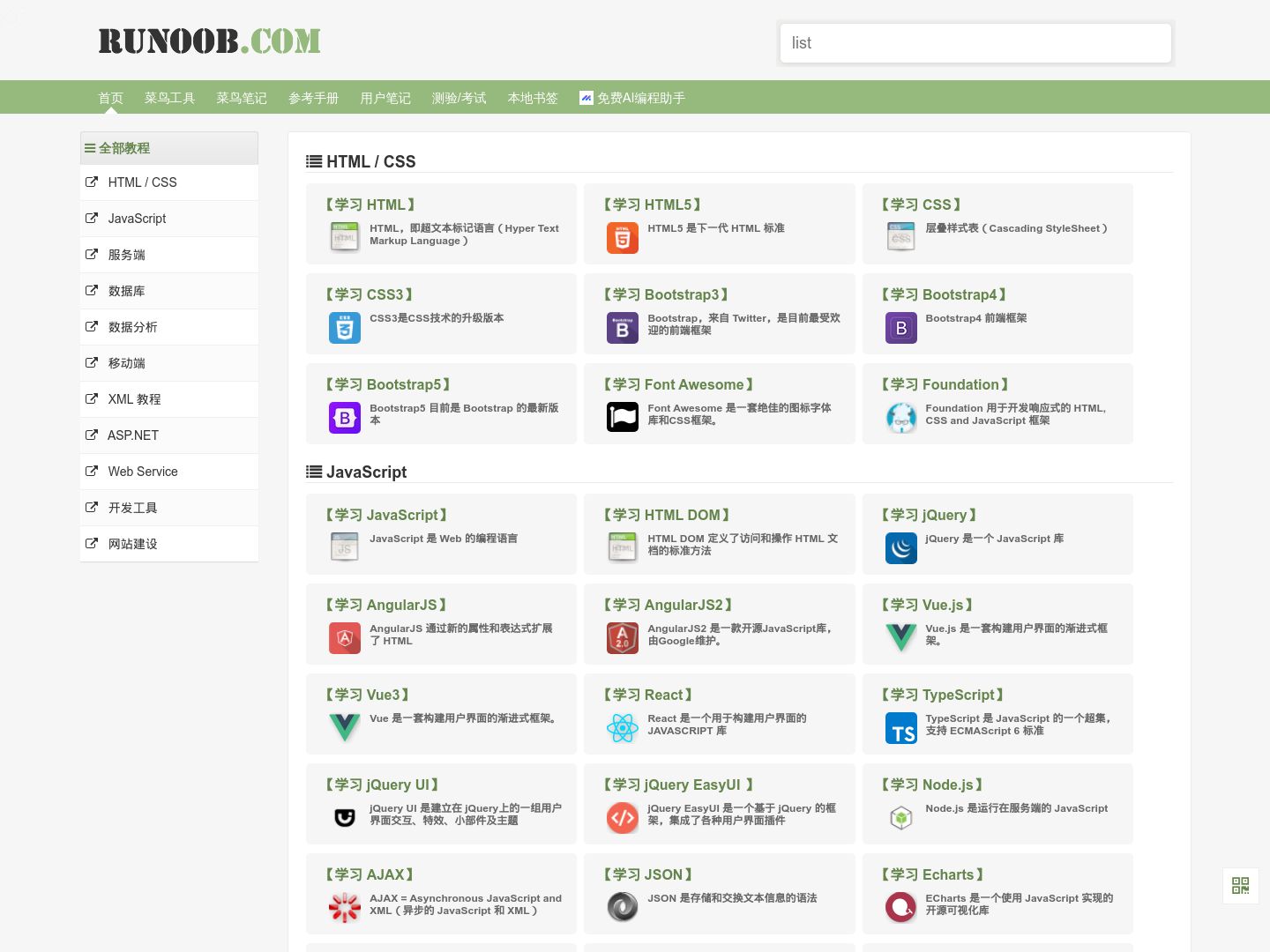Open 【学习 HTML5】 title link
The width and height of the screenshot is (1270, 952).
653,205
